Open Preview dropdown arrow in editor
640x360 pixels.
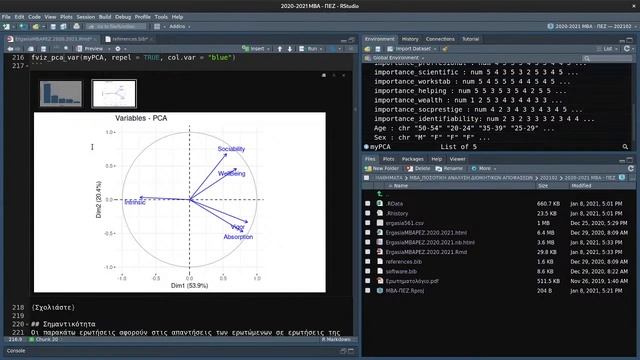click(109, 49)
